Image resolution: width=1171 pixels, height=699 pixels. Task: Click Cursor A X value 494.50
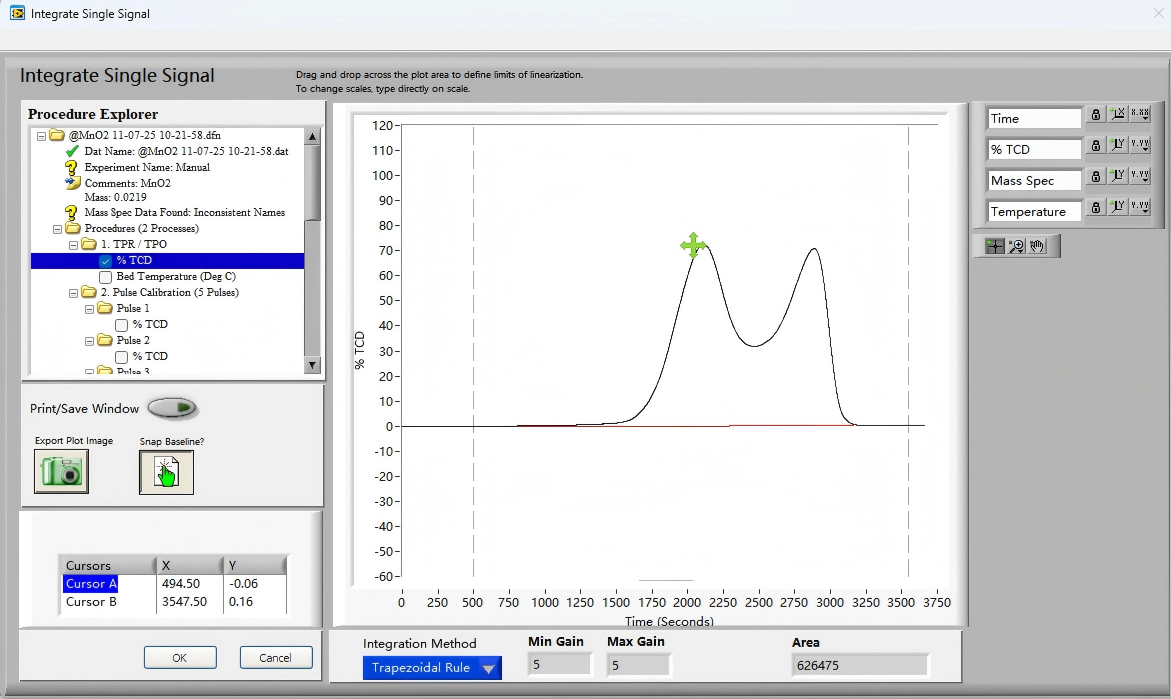click(x=181, y=584)
